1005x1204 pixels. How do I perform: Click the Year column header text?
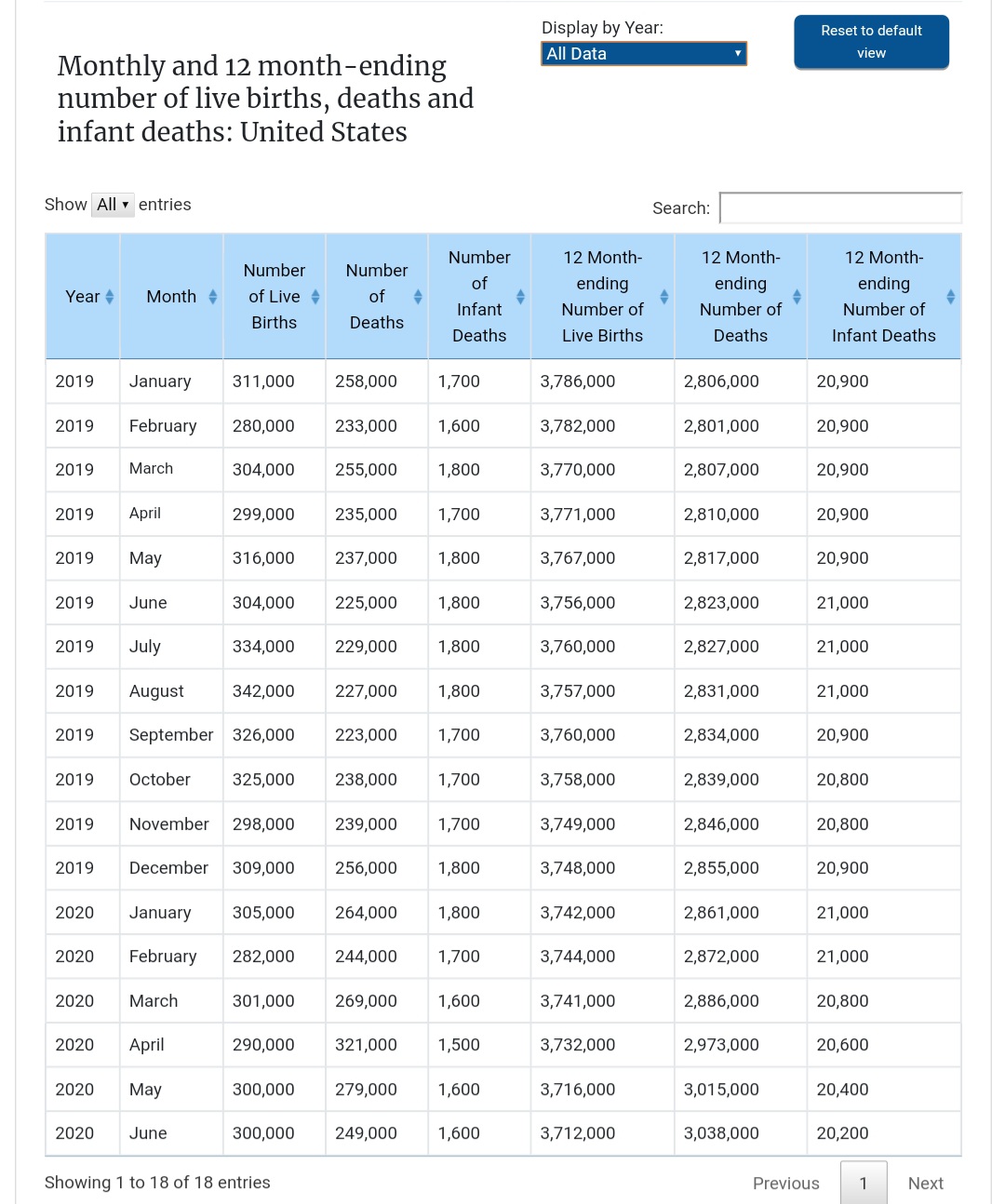click(x=82, y=297)
